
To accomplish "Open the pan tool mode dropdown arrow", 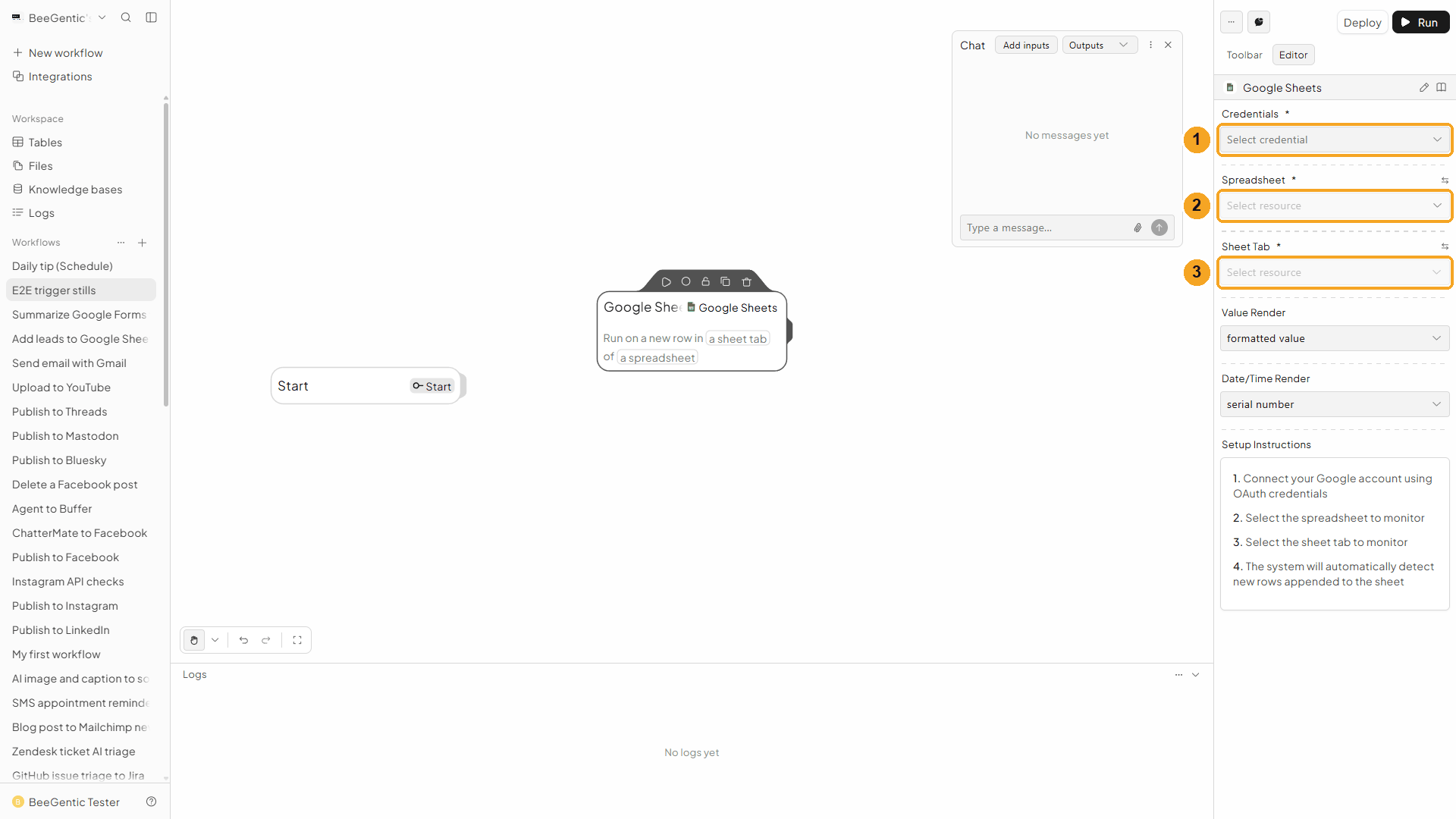I will (215, 640).
